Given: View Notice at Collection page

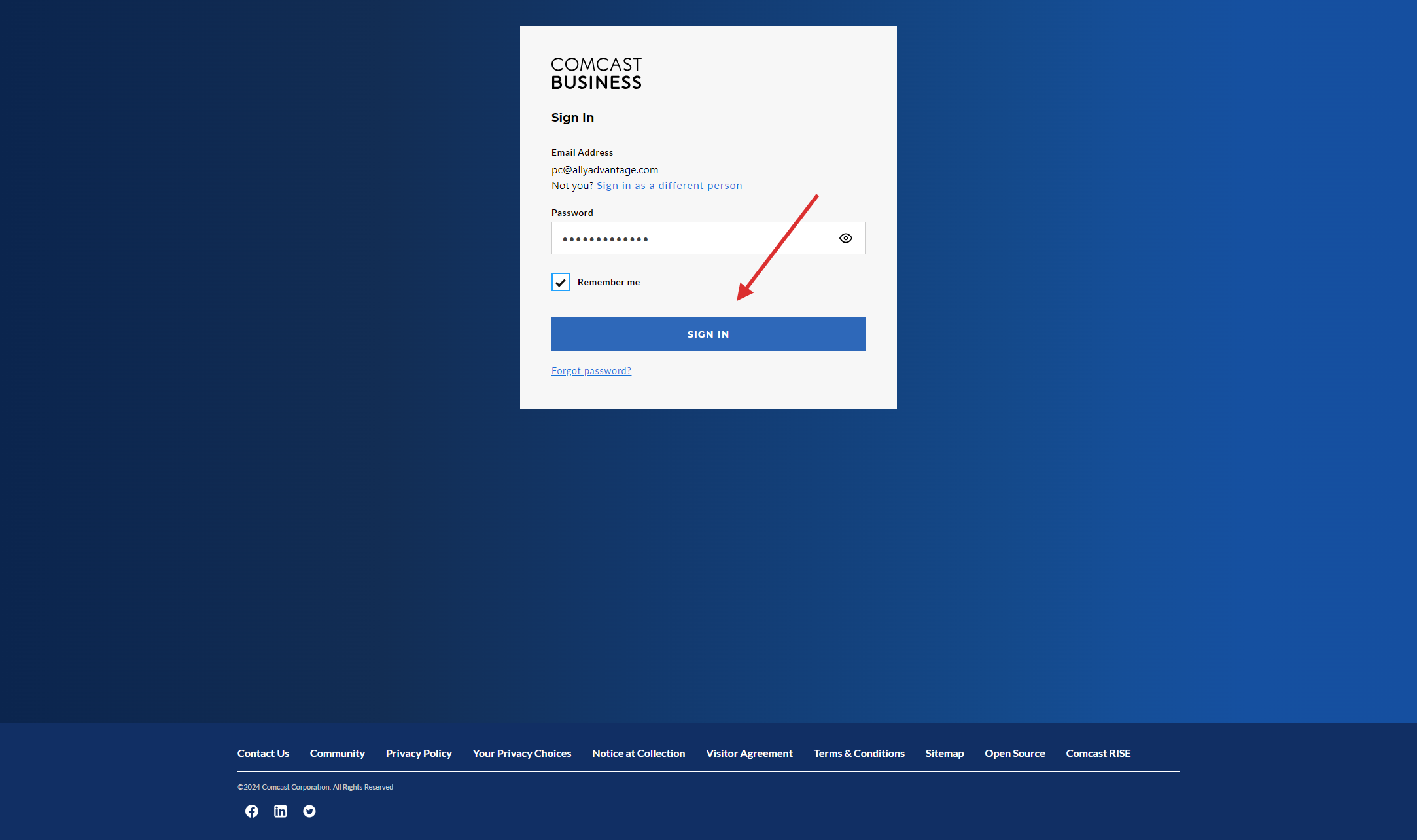Looking at the screenshot, I should coord(639,754).
